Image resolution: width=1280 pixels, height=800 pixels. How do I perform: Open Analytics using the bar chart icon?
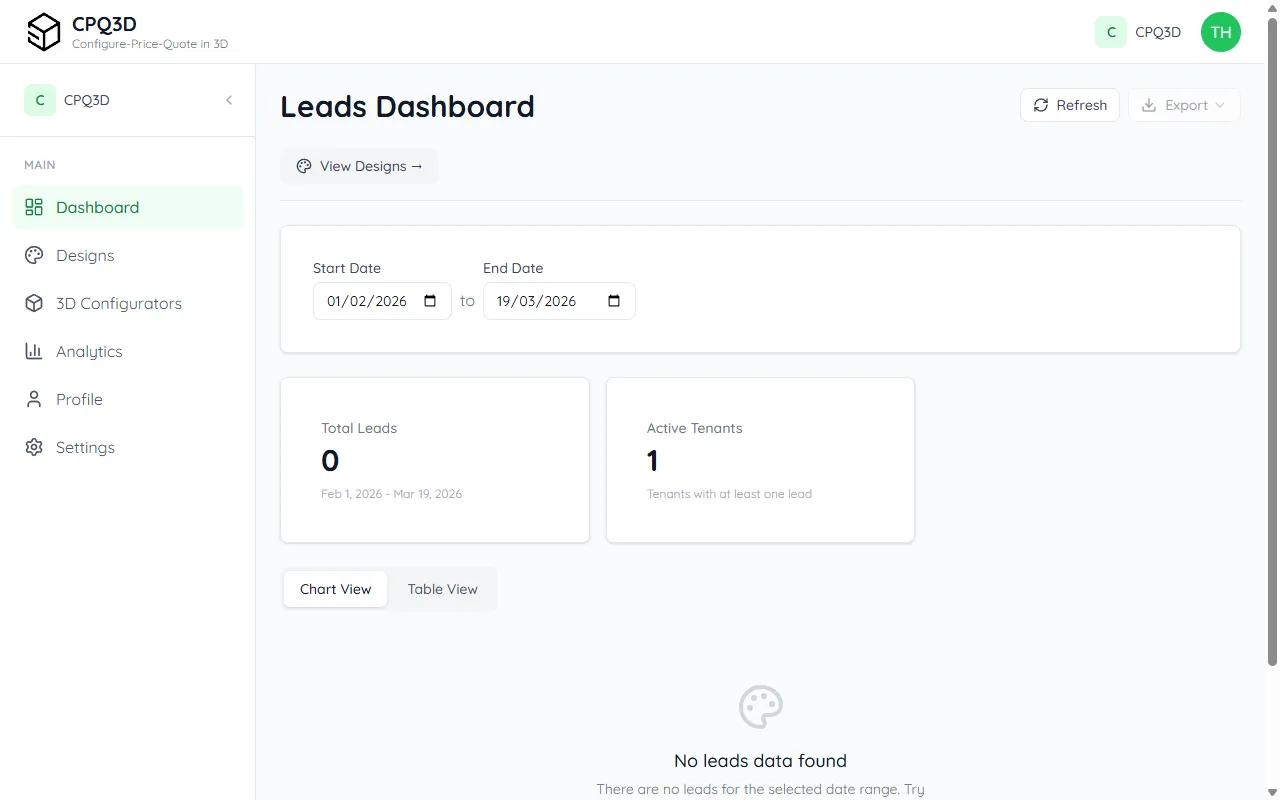pyautogui.click(x=33, y=351)
